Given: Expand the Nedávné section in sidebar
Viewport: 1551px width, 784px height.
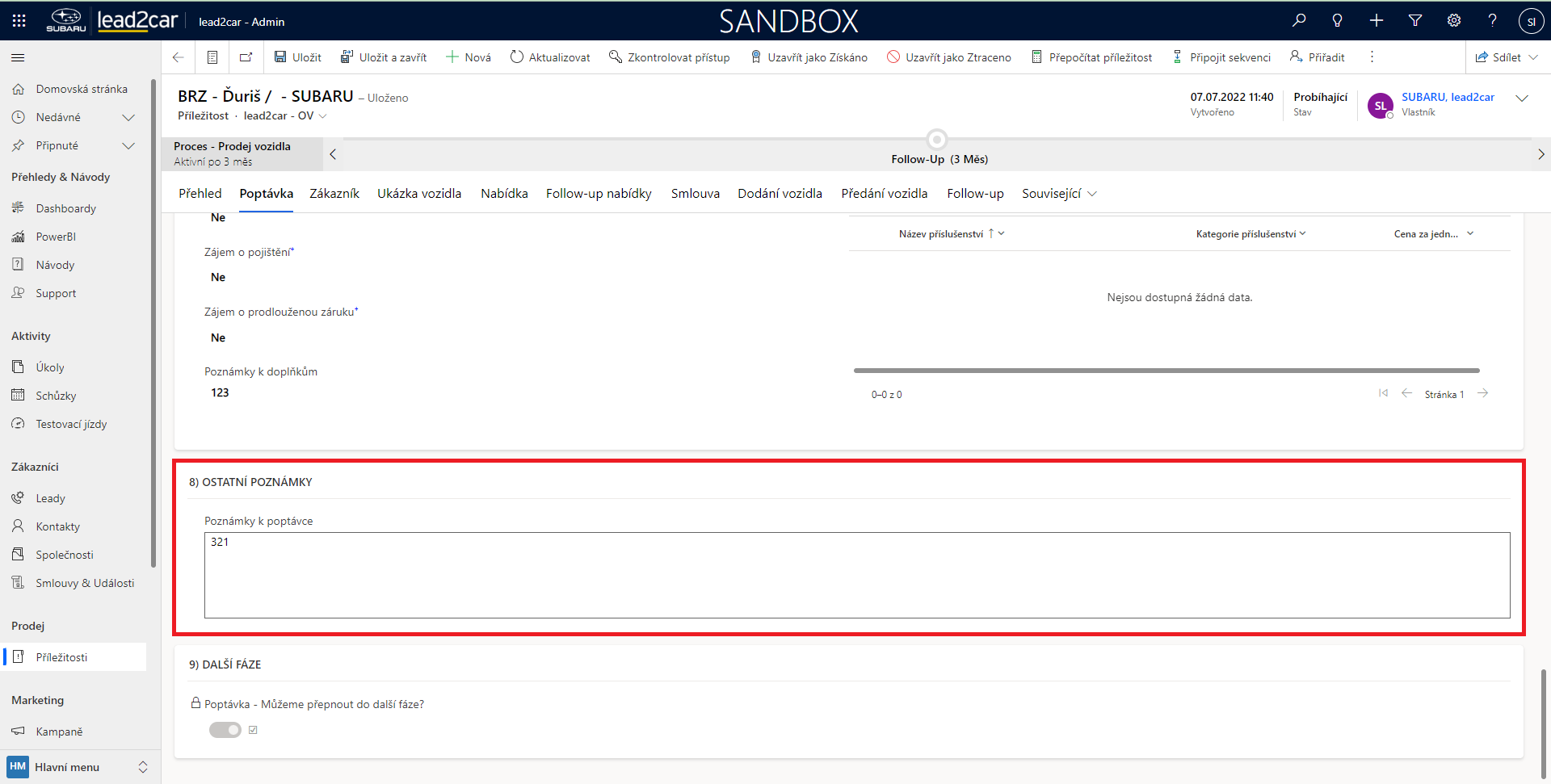Looking at the screenshot, I should coord(128,117).
